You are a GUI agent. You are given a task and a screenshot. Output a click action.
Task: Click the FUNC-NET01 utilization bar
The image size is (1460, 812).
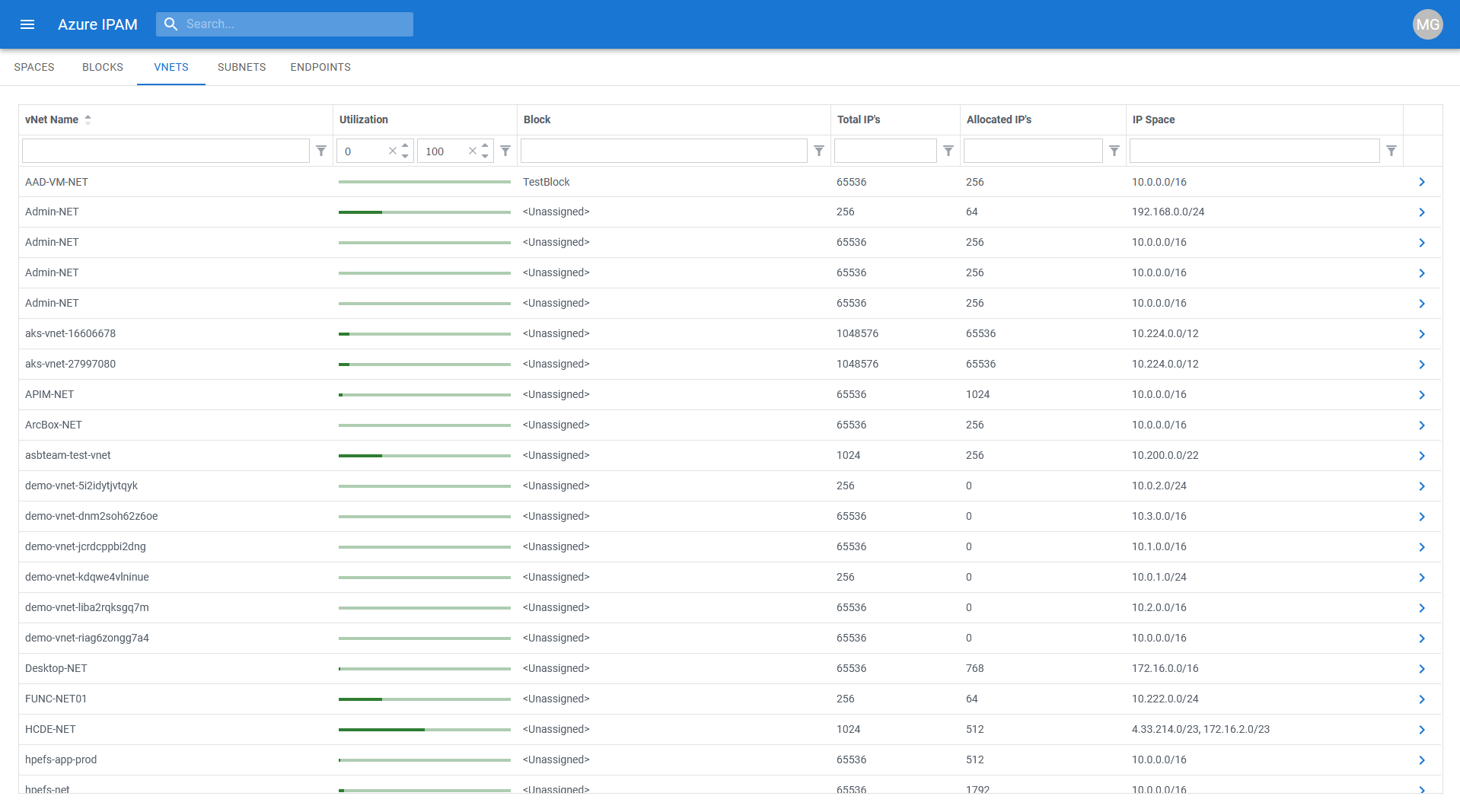coord(425,699)
